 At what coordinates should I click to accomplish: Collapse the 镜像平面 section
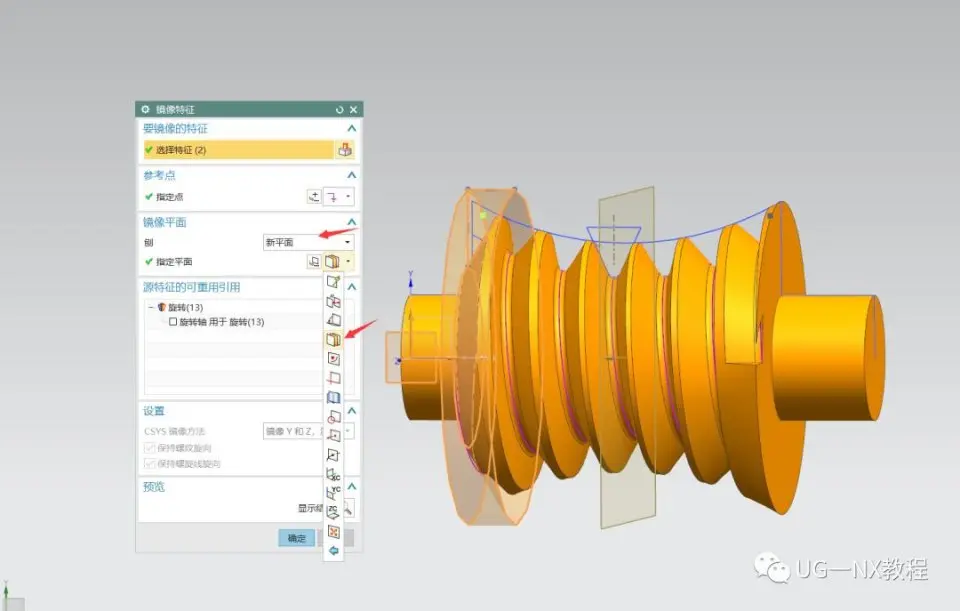coord(351,222)
